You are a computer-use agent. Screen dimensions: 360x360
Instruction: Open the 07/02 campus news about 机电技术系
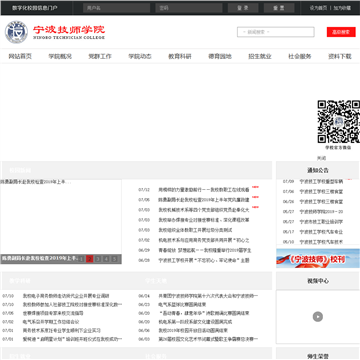point(204,240)
